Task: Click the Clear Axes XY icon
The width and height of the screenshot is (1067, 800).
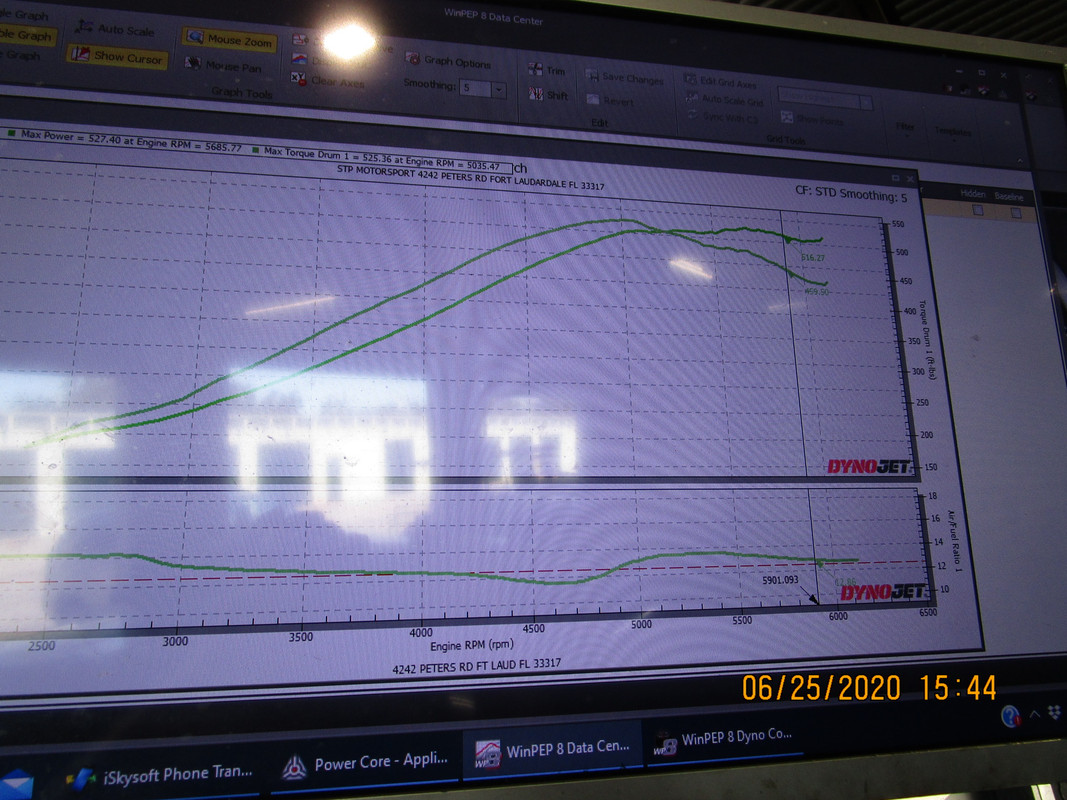Action: [x=298, y=78]
